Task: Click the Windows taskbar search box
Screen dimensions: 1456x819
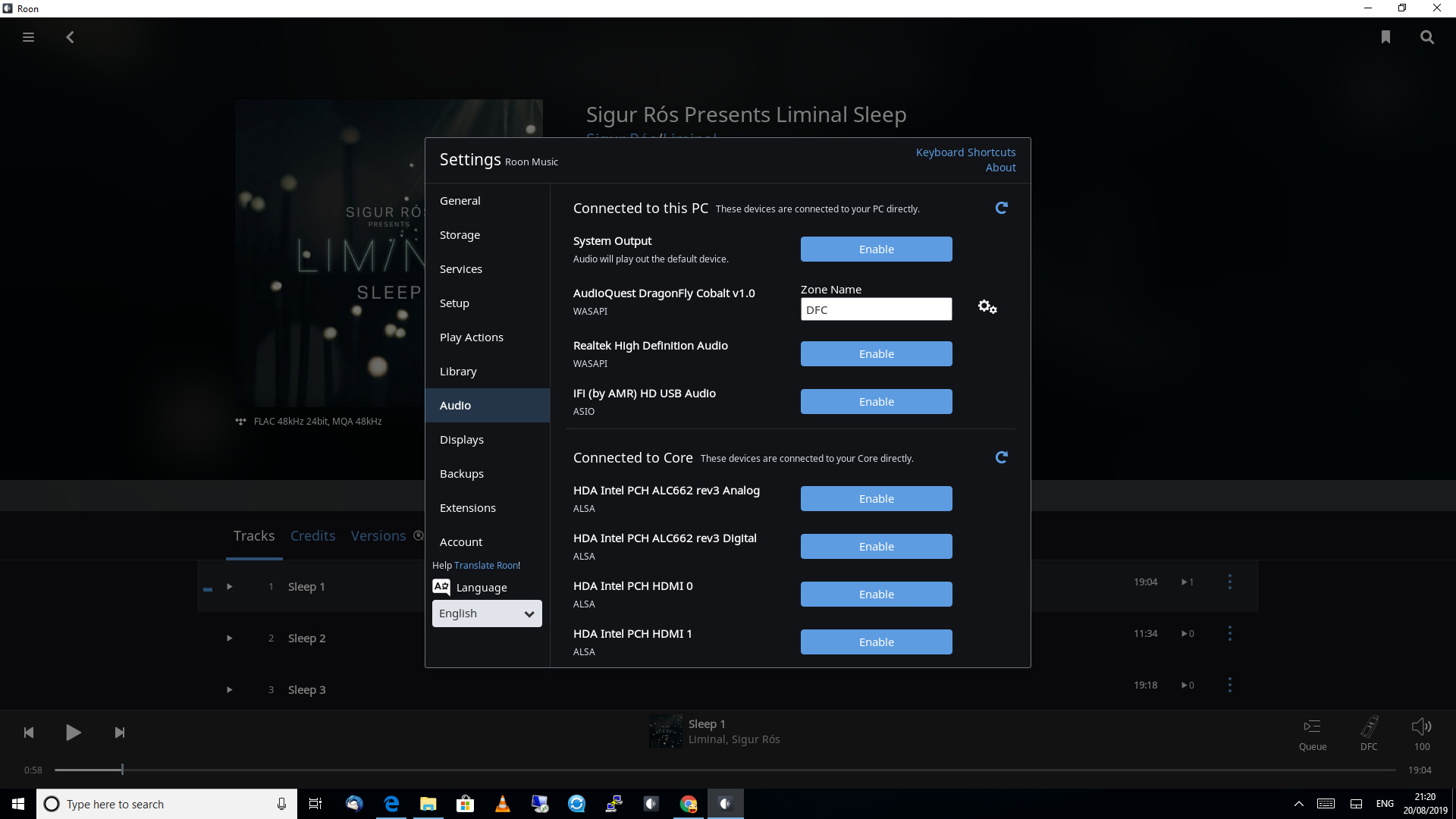Action: 166,804
